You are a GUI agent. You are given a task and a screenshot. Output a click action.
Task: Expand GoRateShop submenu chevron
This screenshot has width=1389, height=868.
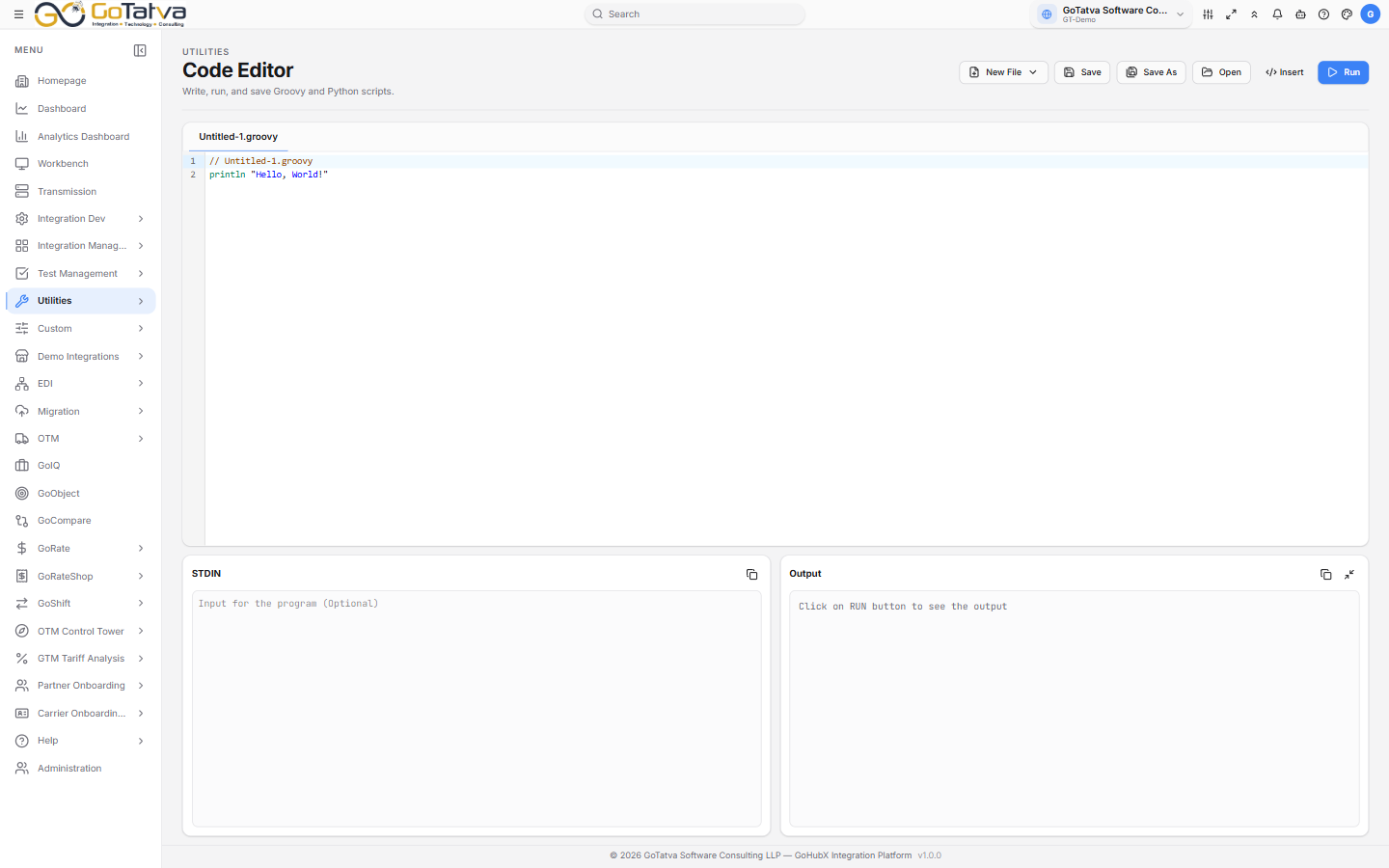141,577
